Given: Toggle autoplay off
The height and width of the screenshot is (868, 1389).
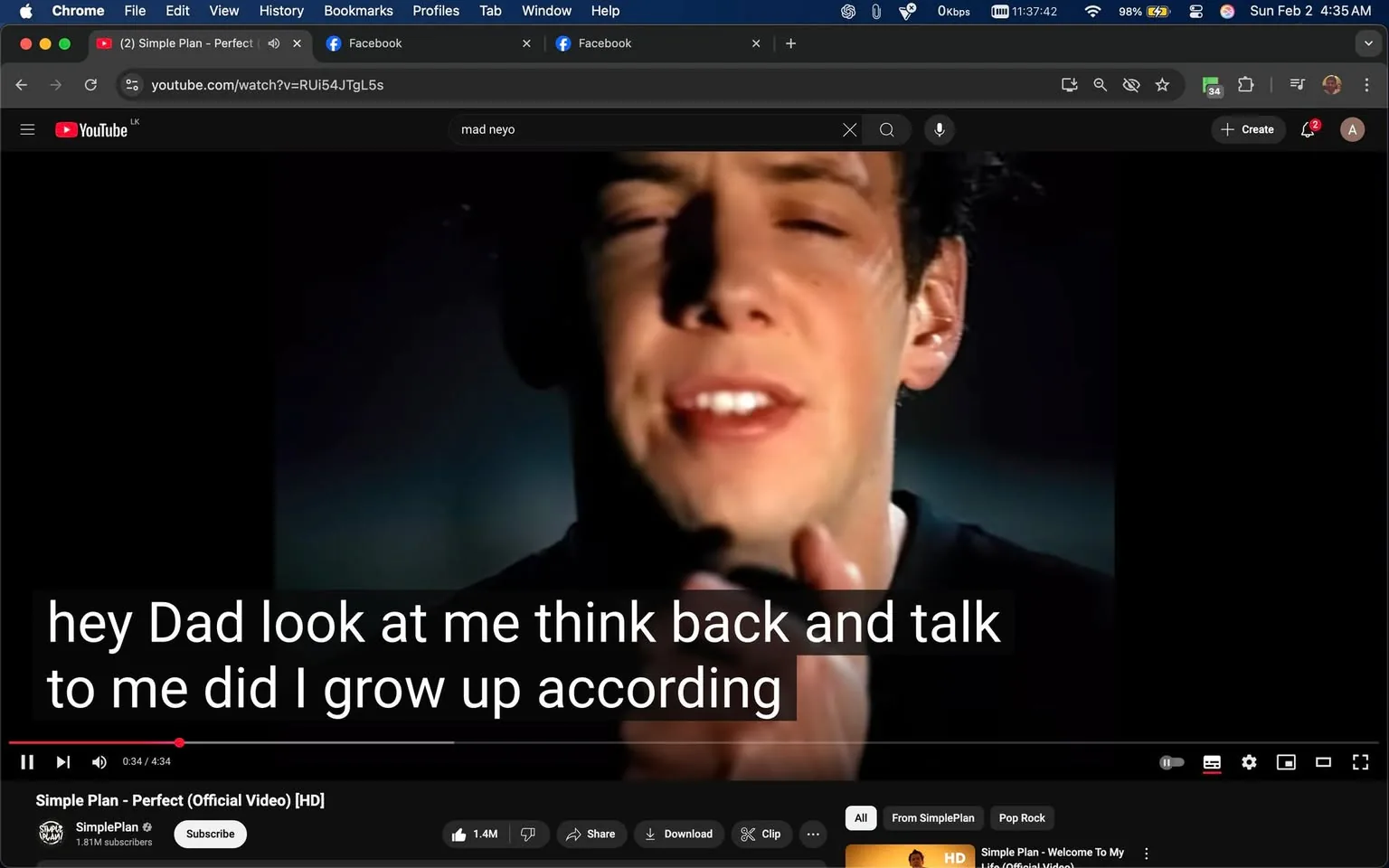Looking at the screenshot, I should tap(1171, 762).
